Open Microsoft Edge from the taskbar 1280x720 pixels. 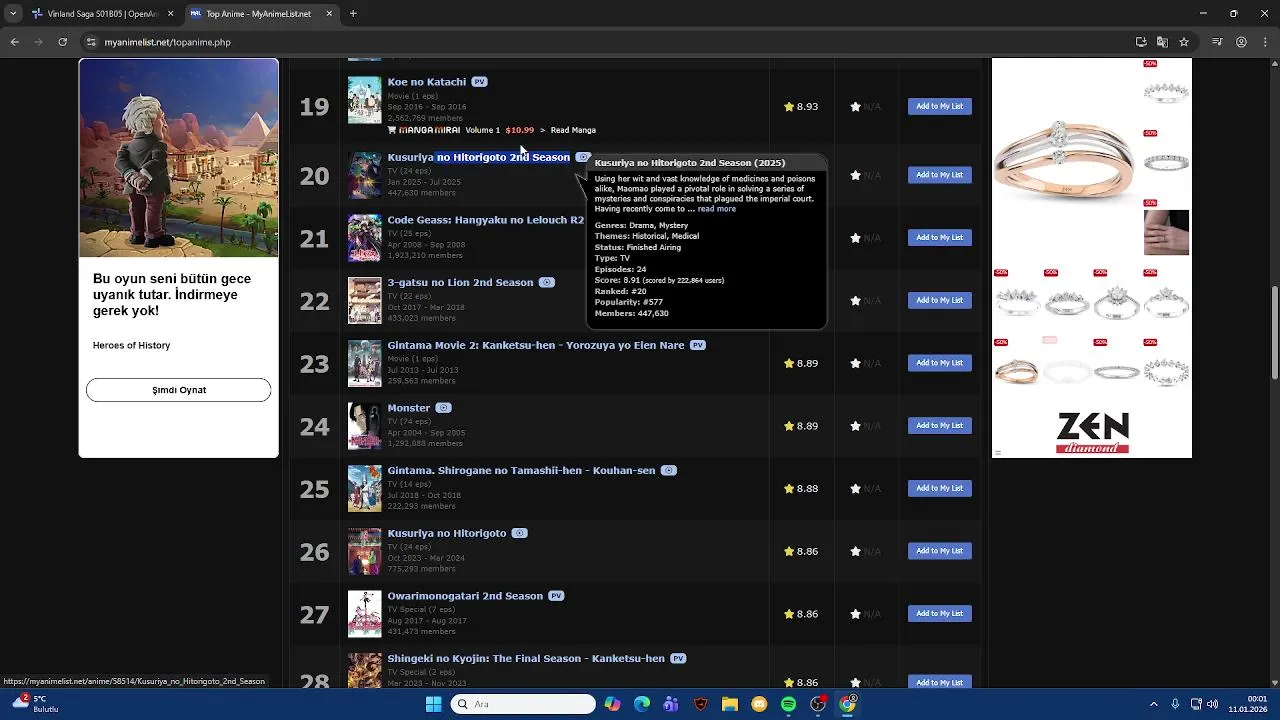[642, 704]
